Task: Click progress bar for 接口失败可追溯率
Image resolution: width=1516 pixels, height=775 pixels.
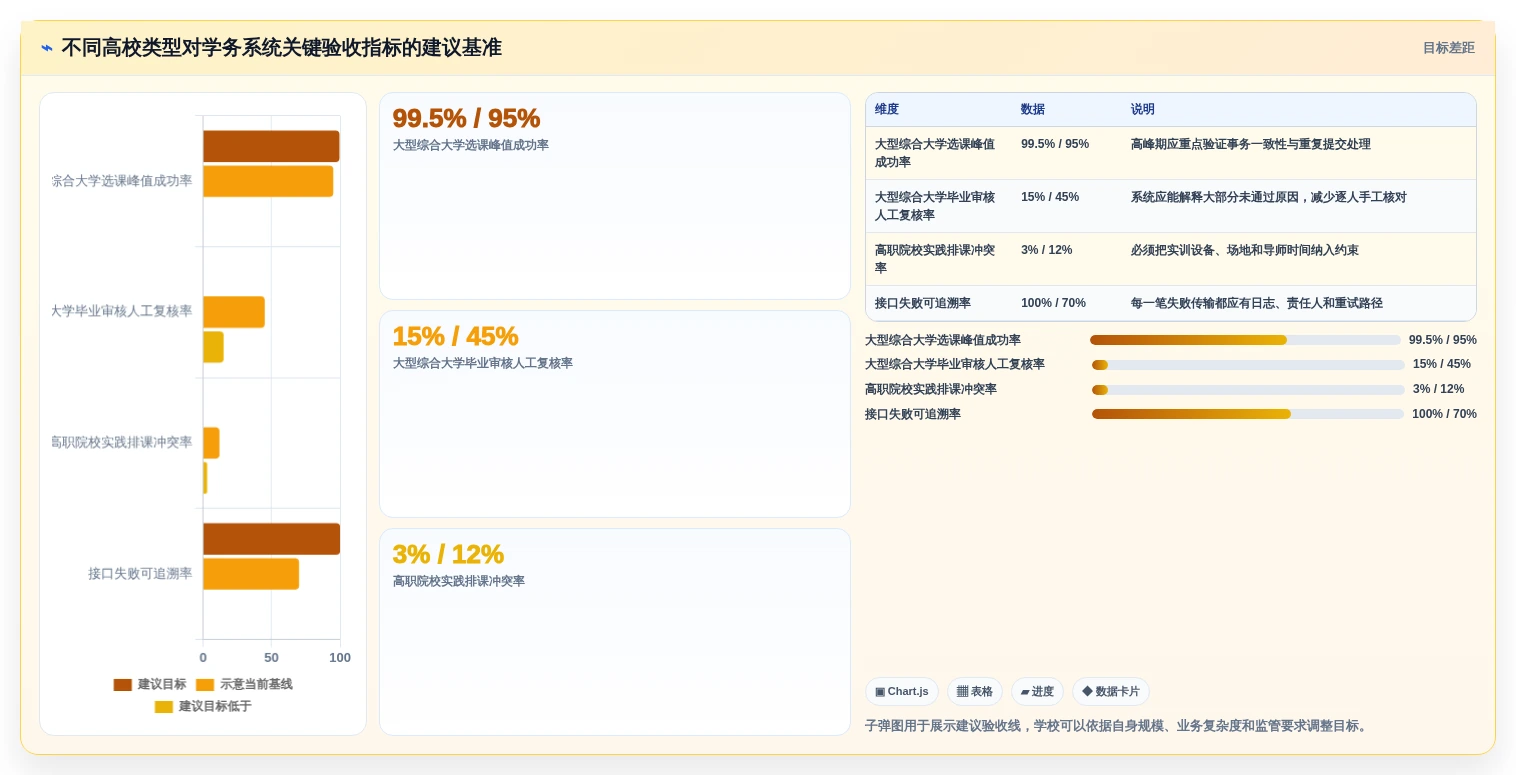Action: pos(1248,414)
